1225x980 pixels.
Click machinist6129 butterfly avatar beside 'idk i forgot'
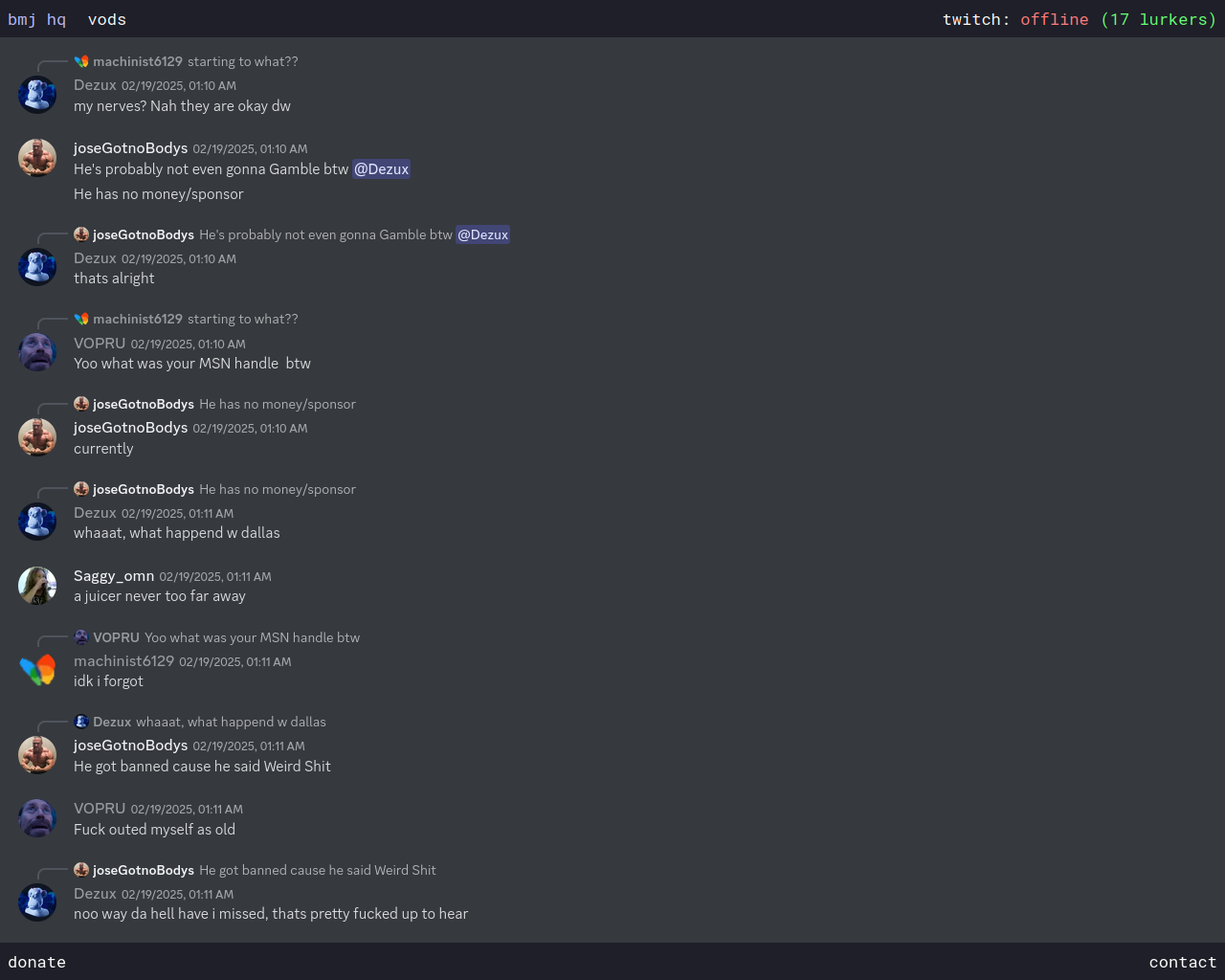(x=37, y=670)
